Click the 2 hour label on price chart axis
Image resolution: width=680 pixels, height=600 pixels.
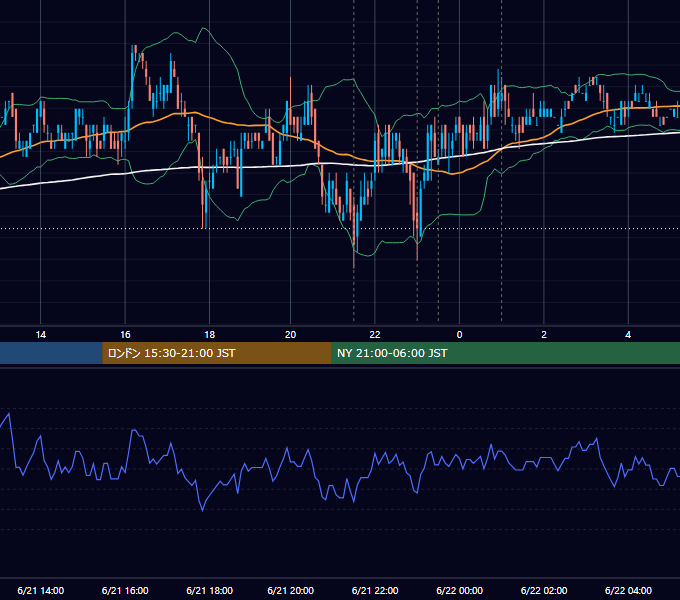[x=544, y=335]
